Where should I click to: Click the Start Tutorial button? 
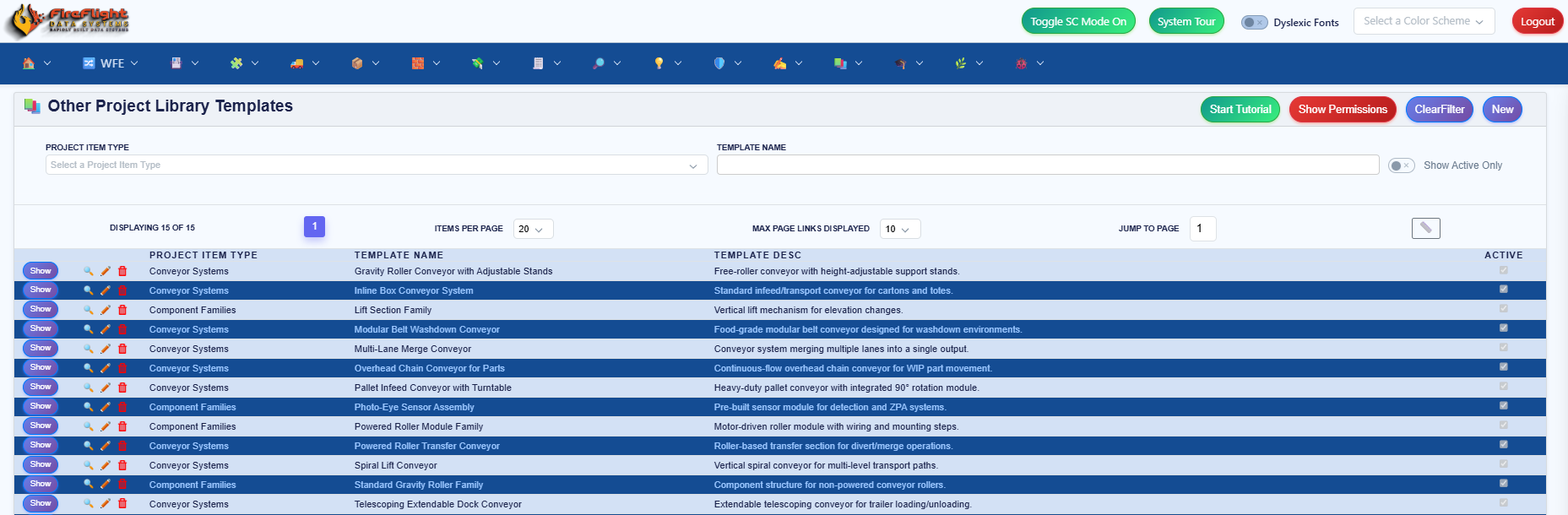tap(1240, 109)
